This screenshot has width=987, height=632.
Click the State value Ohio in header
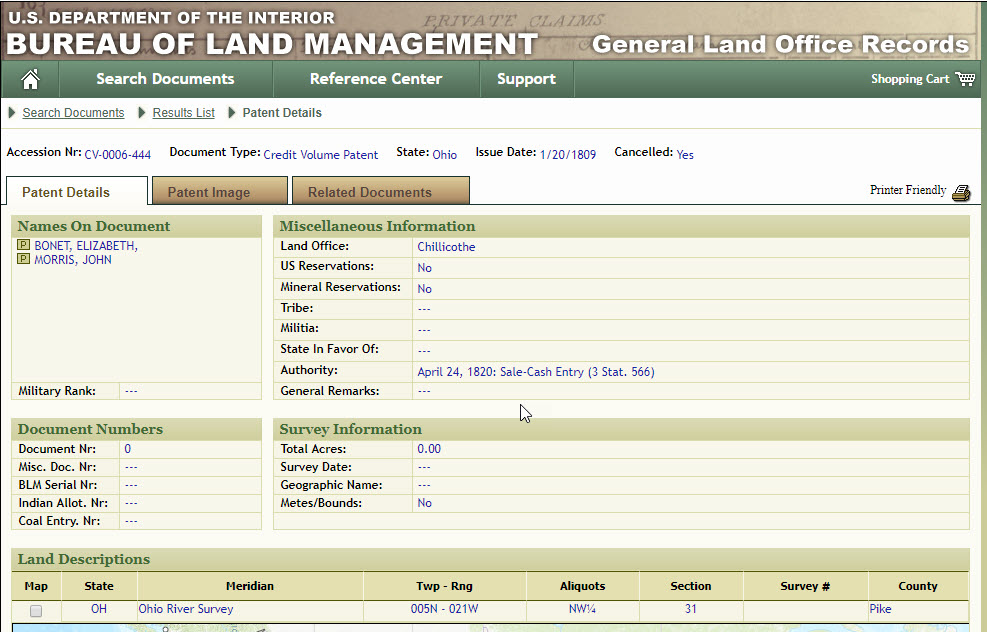(444, 155)
